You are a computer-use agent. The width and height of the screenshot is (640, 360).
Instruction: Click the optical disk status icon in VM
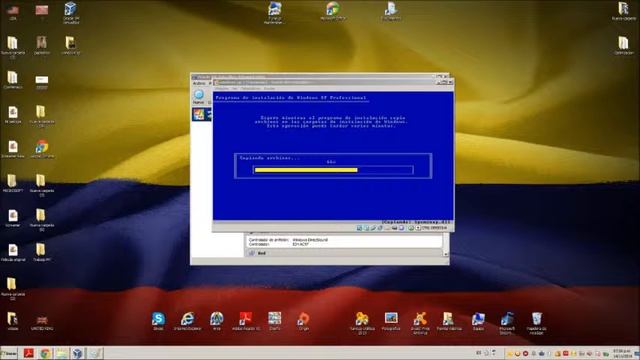[x=367, y=228]
